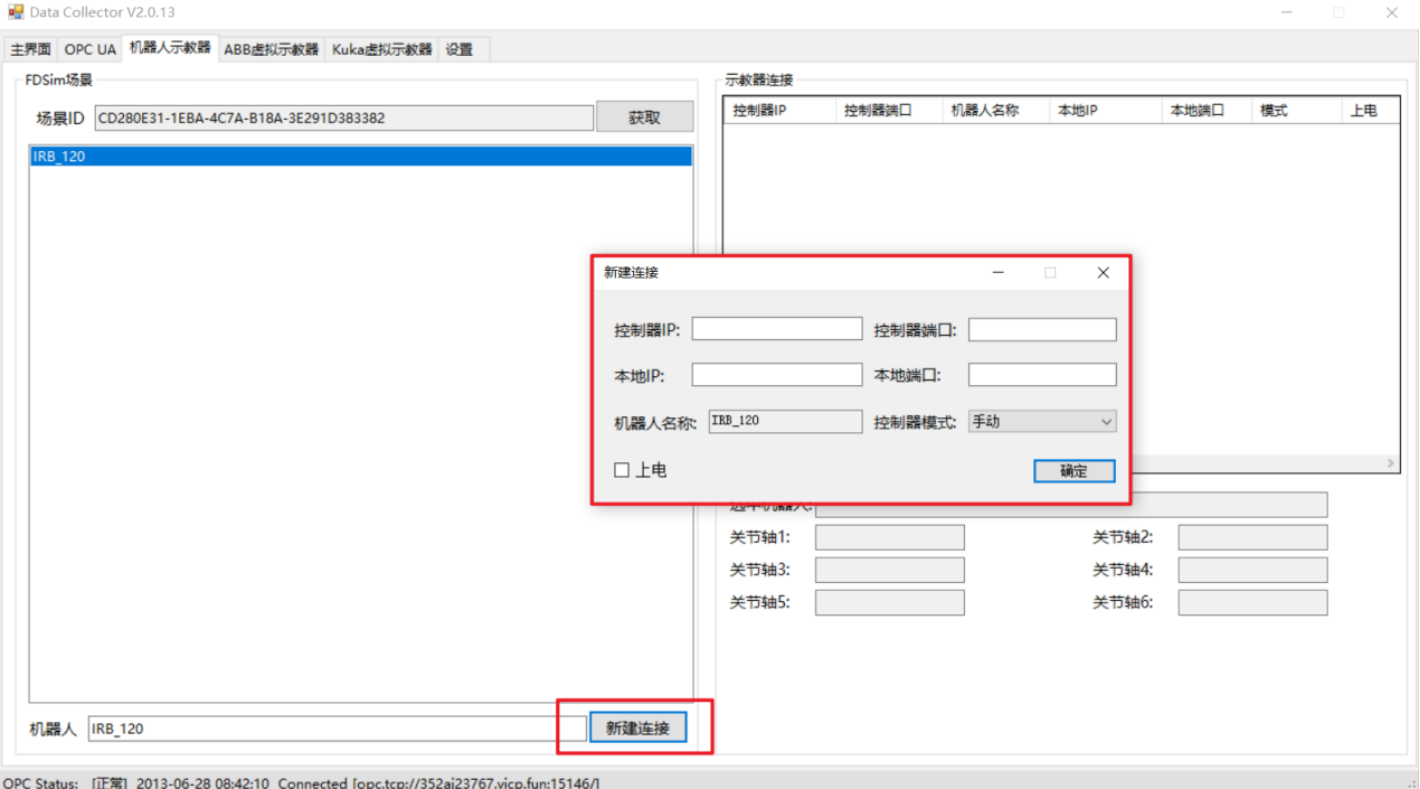Click into the 本地端口 field
The width and height of the screenshot is (1420, 789).
pyautogui.click(x=1042, y=375)
